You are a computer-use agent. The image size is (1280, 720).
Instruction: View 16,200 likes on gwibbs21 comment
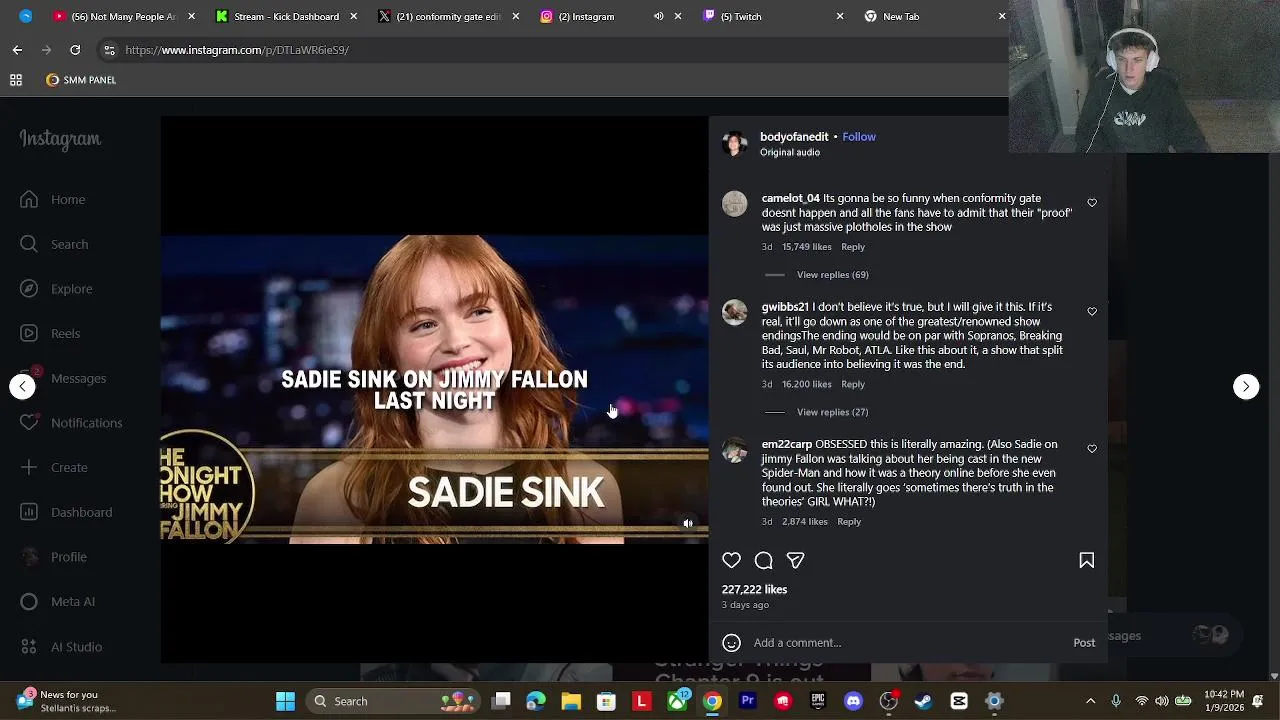807,384
